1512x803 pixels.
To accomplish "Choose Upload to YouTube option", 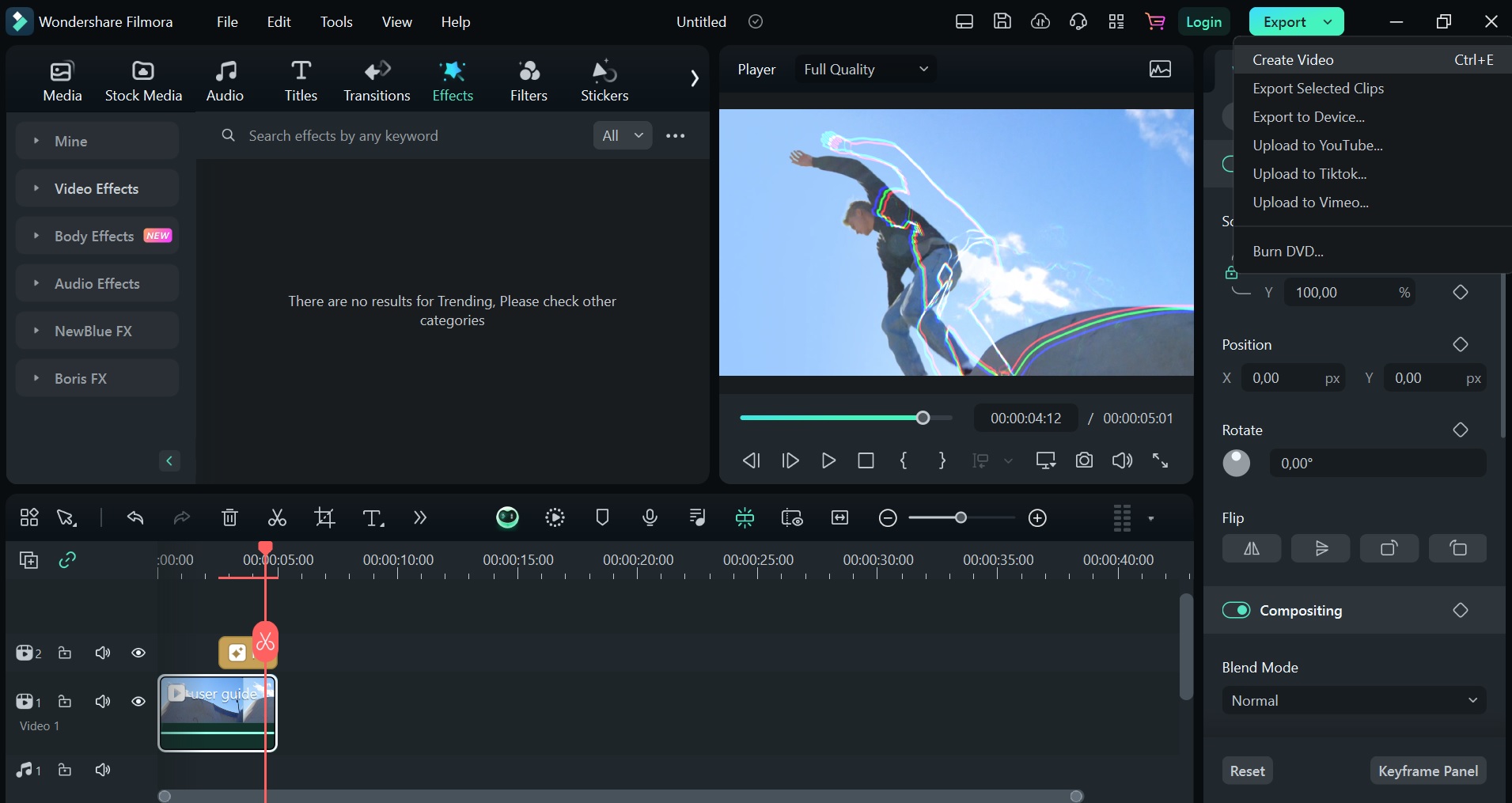I will (x=1373, y=146).
